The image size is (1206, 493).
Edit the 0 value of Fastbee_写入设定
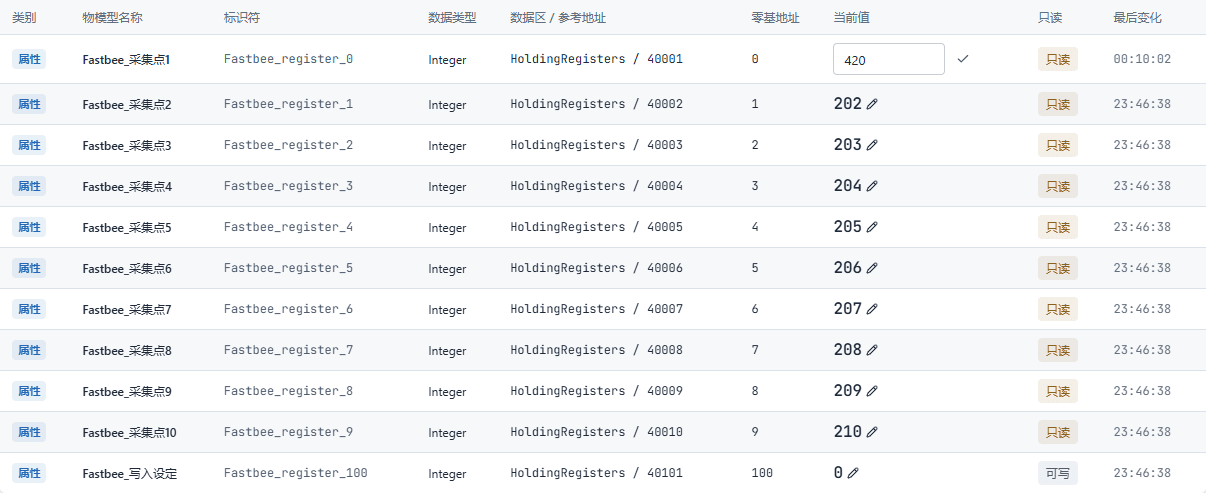point(853,473)
